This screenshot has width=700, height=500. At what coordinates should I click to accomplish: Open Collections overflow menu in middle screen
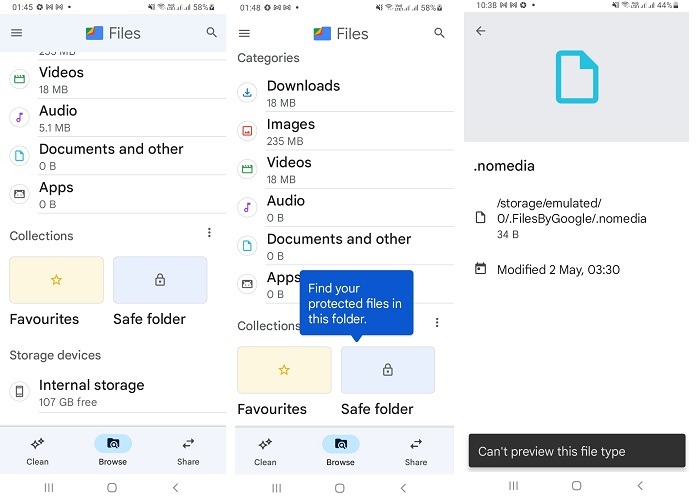[437, 323]
